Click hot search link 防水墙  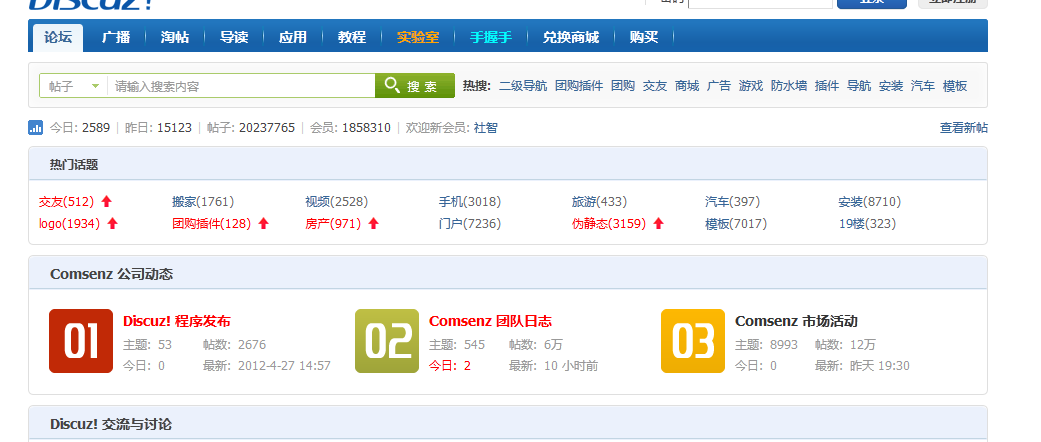tap(789, 86)
